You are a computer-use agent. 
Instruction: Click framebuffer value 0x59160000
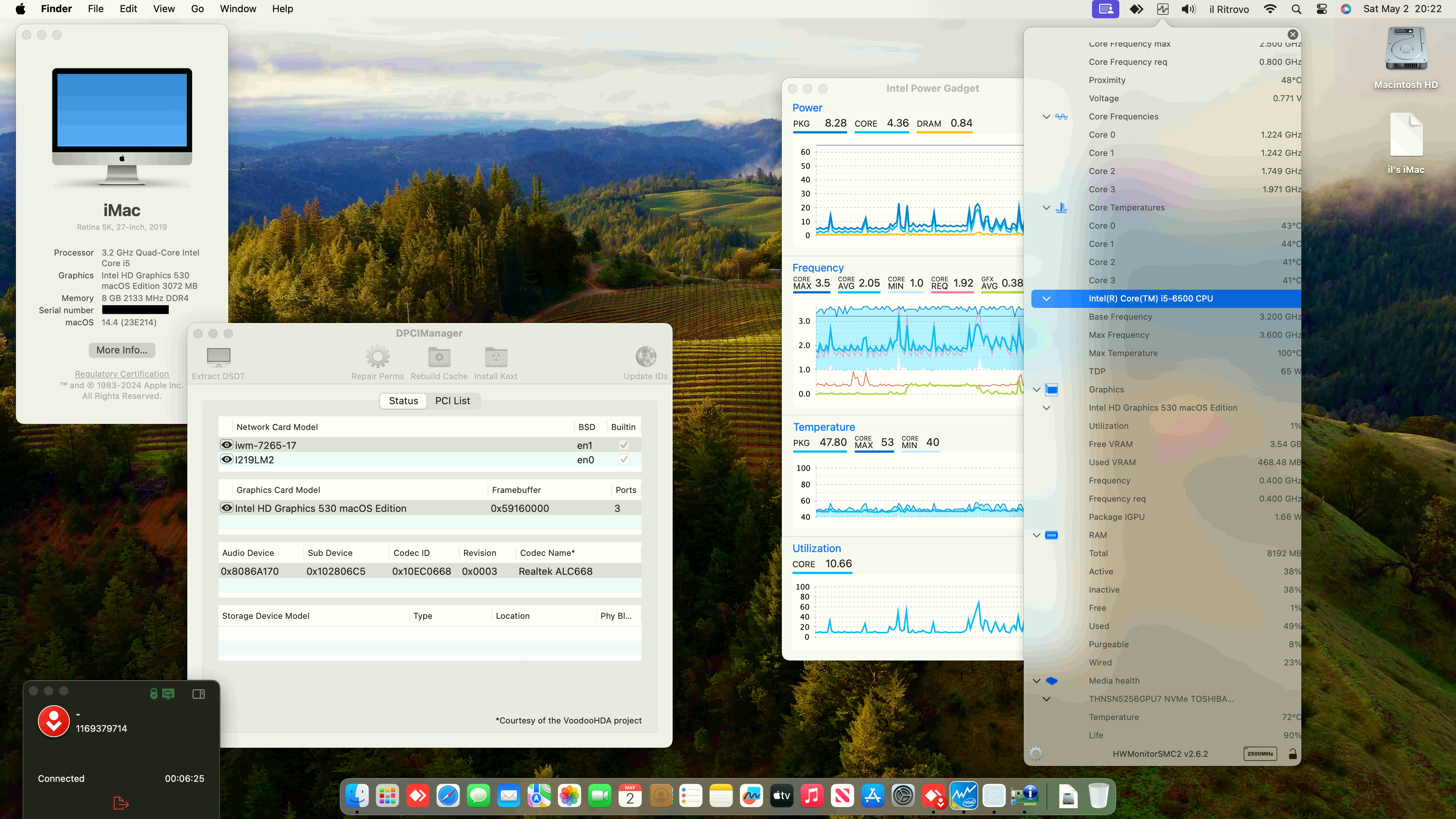(x=519, y=508)
